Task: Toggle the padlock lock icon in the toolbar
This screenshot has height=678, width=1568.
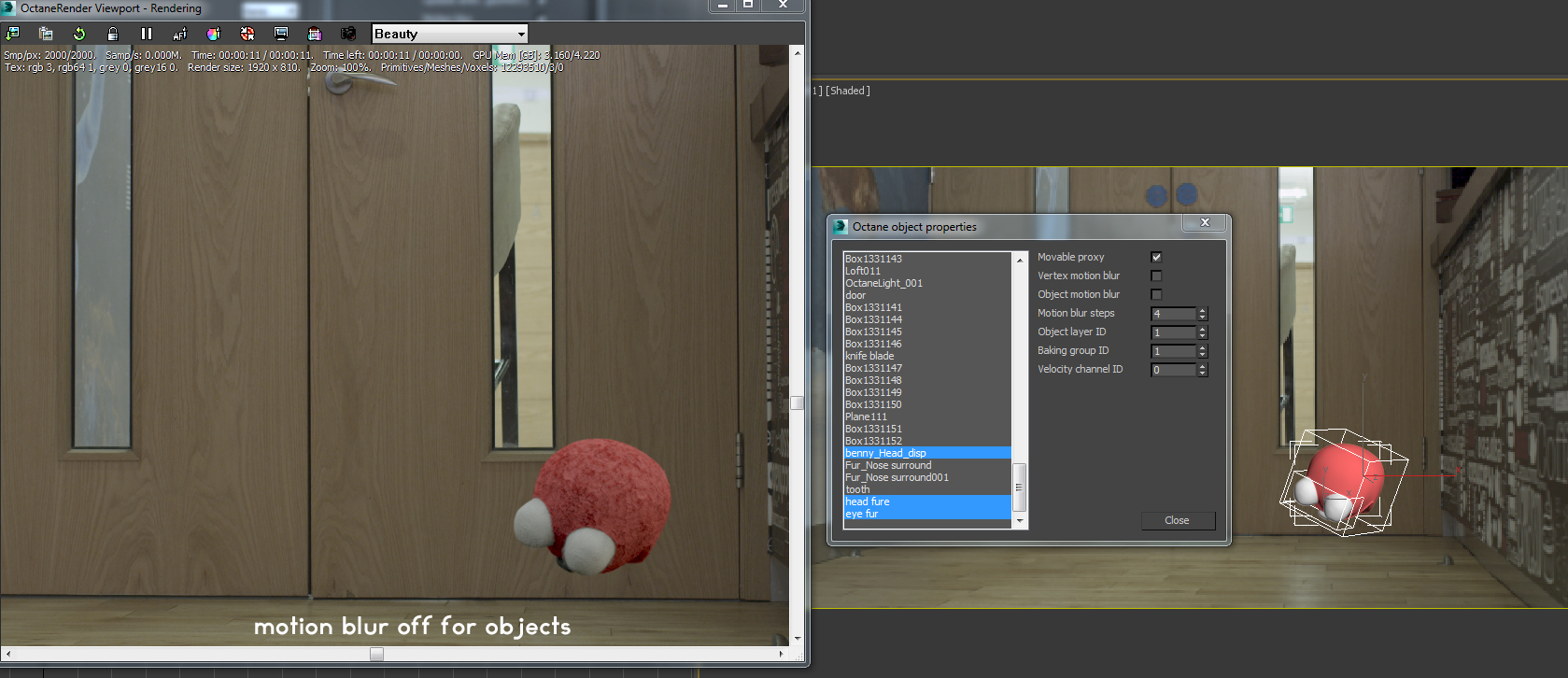Action: [113, 34]
